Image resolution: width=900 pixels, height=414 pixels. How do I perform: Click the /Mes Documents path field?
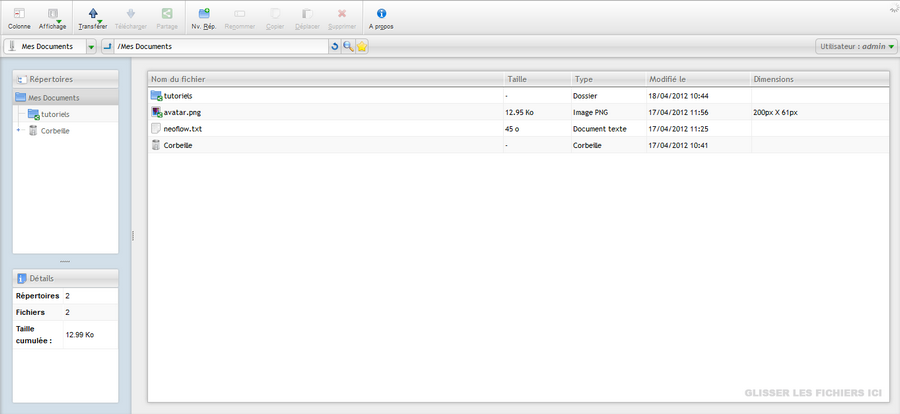pos(220,47)
